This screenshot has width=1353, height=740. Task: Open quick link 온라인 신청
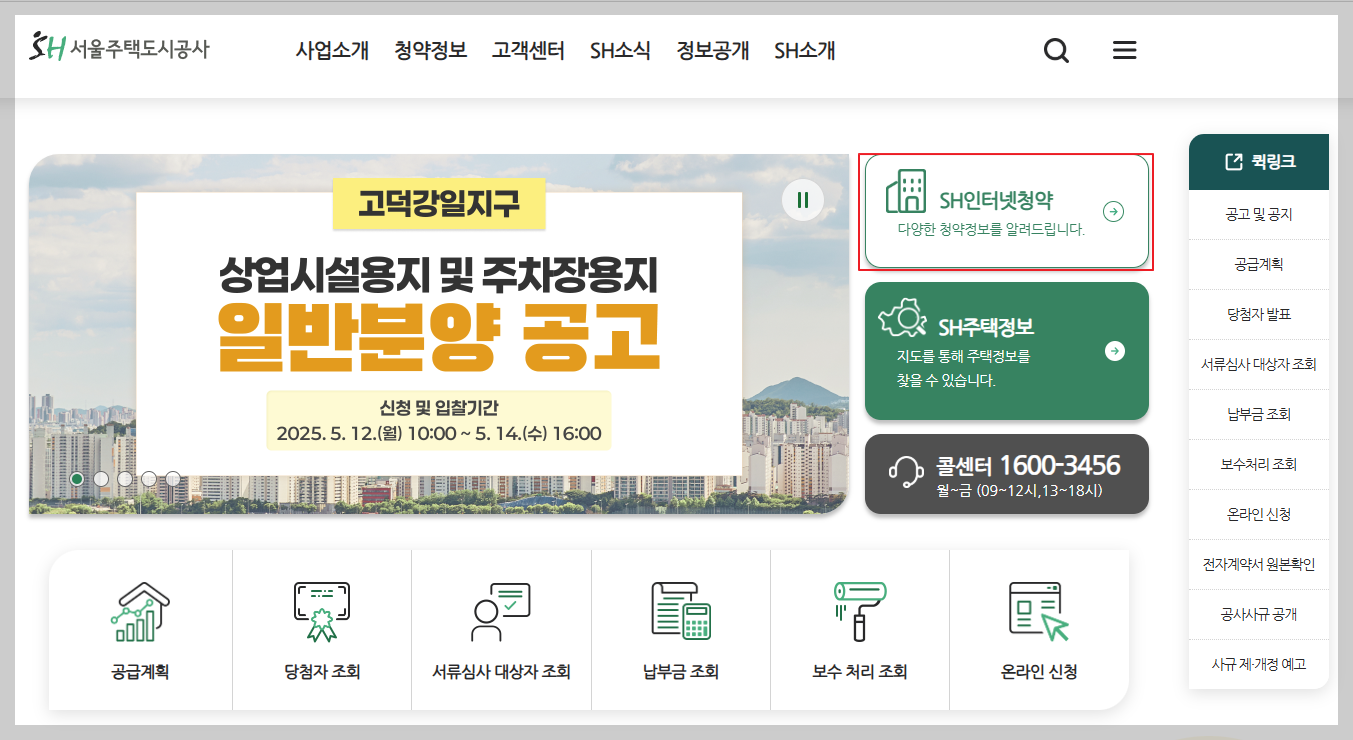pos(1259,514)
